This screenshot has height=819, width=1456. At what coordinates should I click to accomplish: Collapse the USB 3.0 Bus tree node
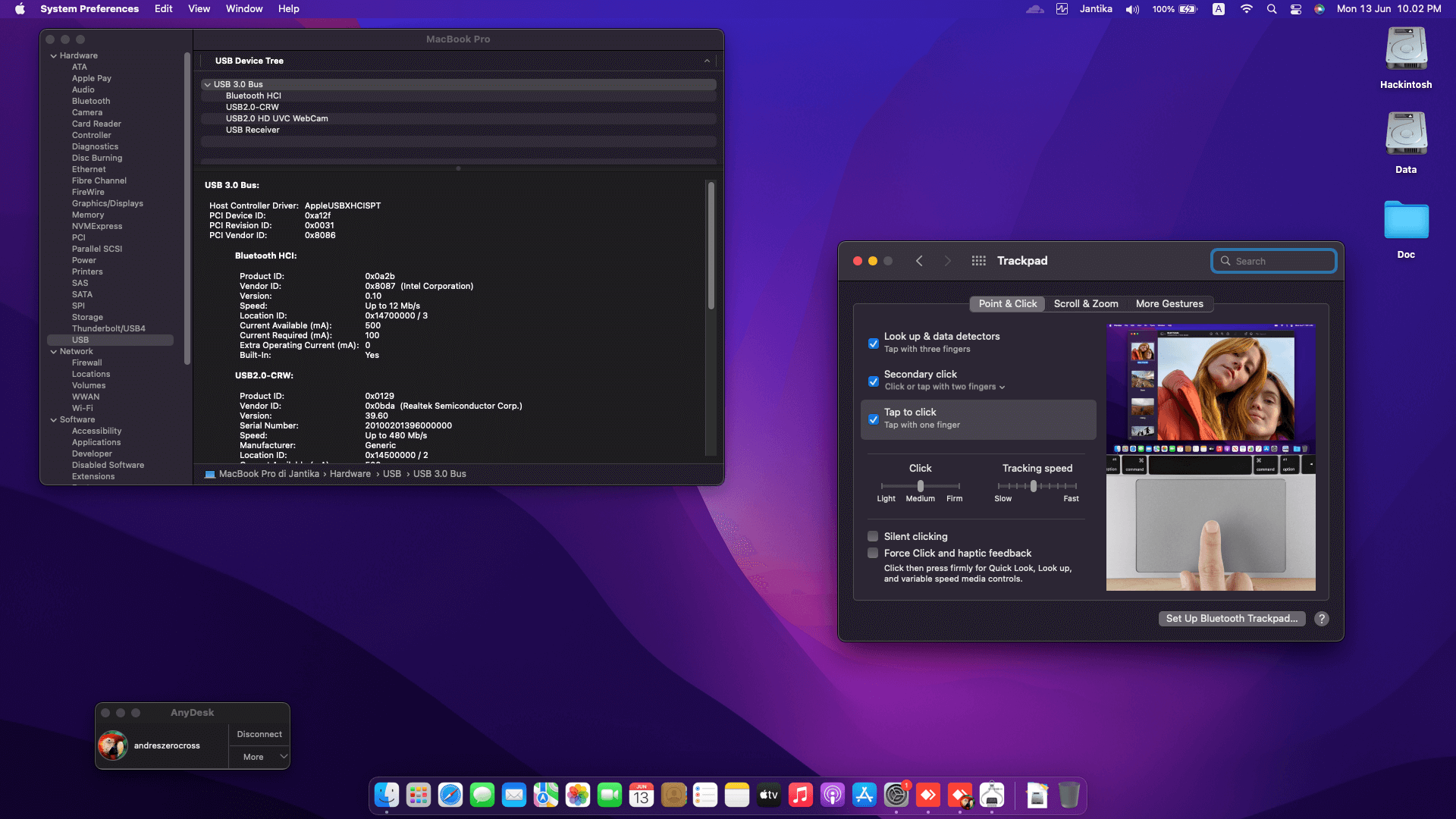pyautogui.click(x=207, y=85)
